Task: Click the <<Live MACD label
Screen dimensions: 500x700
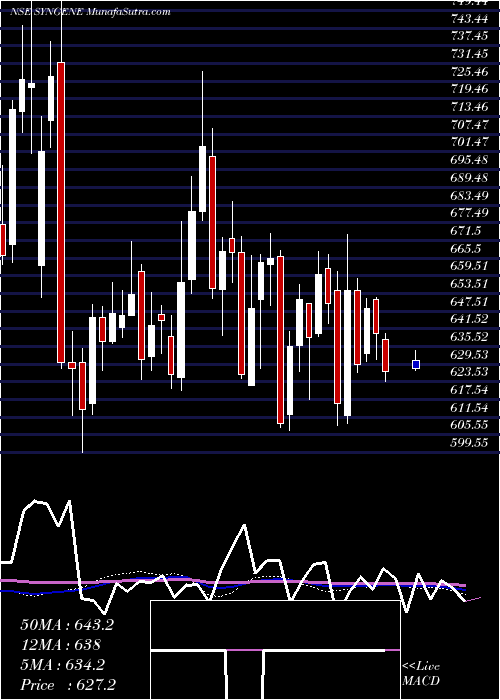Action: click(x=421, y=673)
